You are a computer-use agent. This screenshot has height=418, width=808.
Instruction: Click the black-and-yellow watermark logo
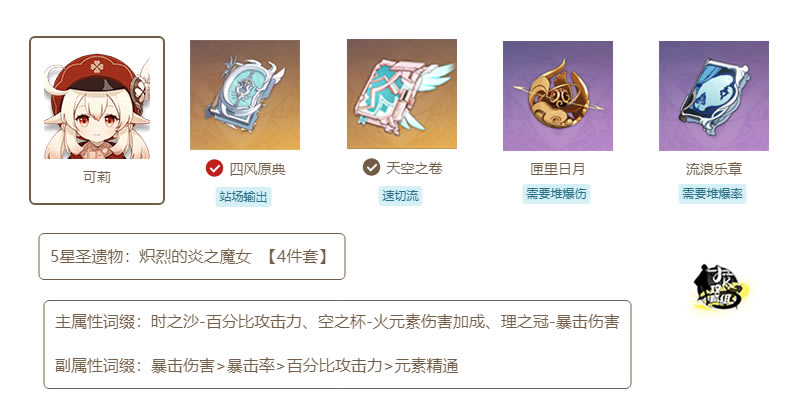click(721, 288)
